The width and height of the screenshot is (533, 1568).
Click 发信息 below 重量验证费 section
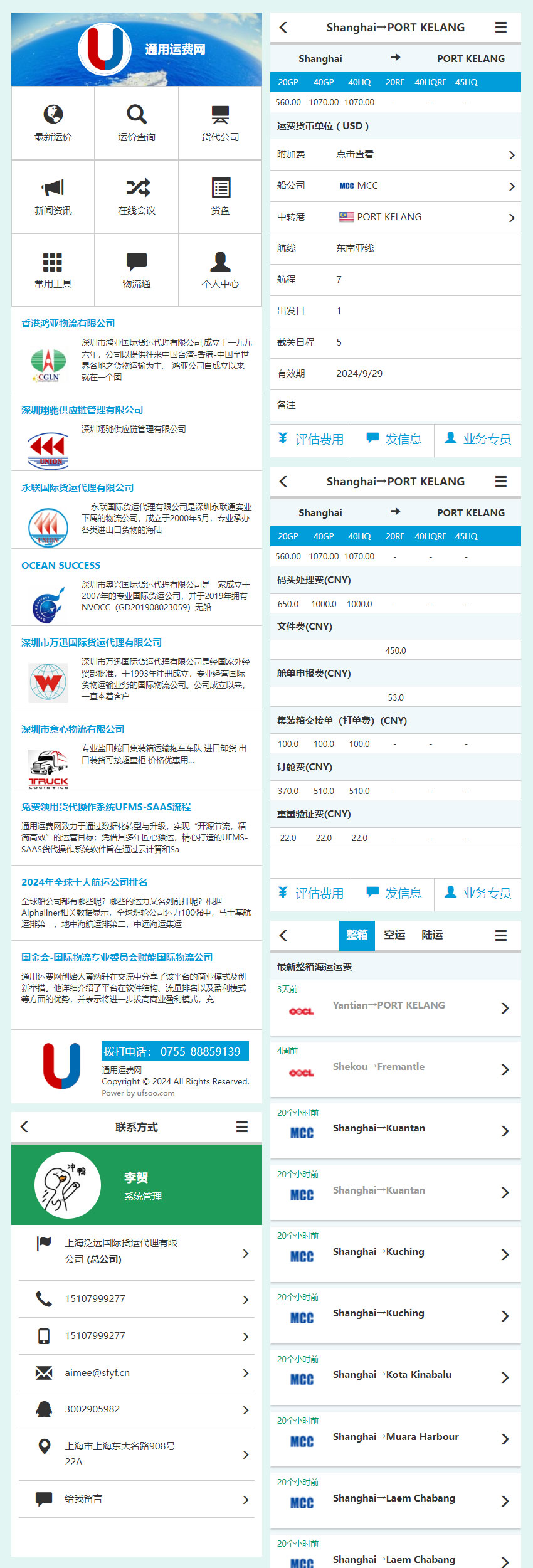tap(393, 893)
